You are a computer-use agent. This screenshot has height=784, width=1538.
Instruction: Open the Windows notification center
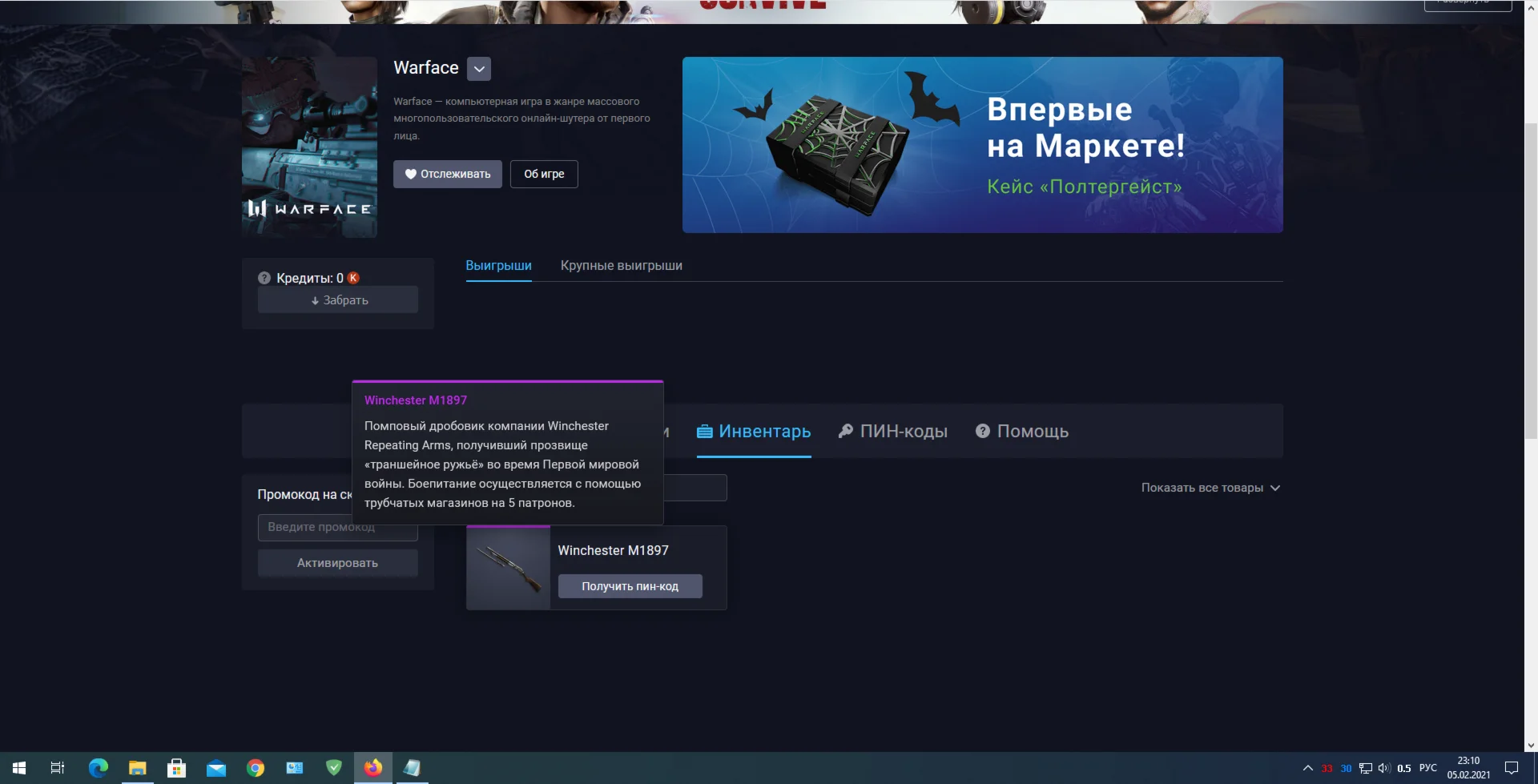pyautogui.click(x=1512, y=768)
